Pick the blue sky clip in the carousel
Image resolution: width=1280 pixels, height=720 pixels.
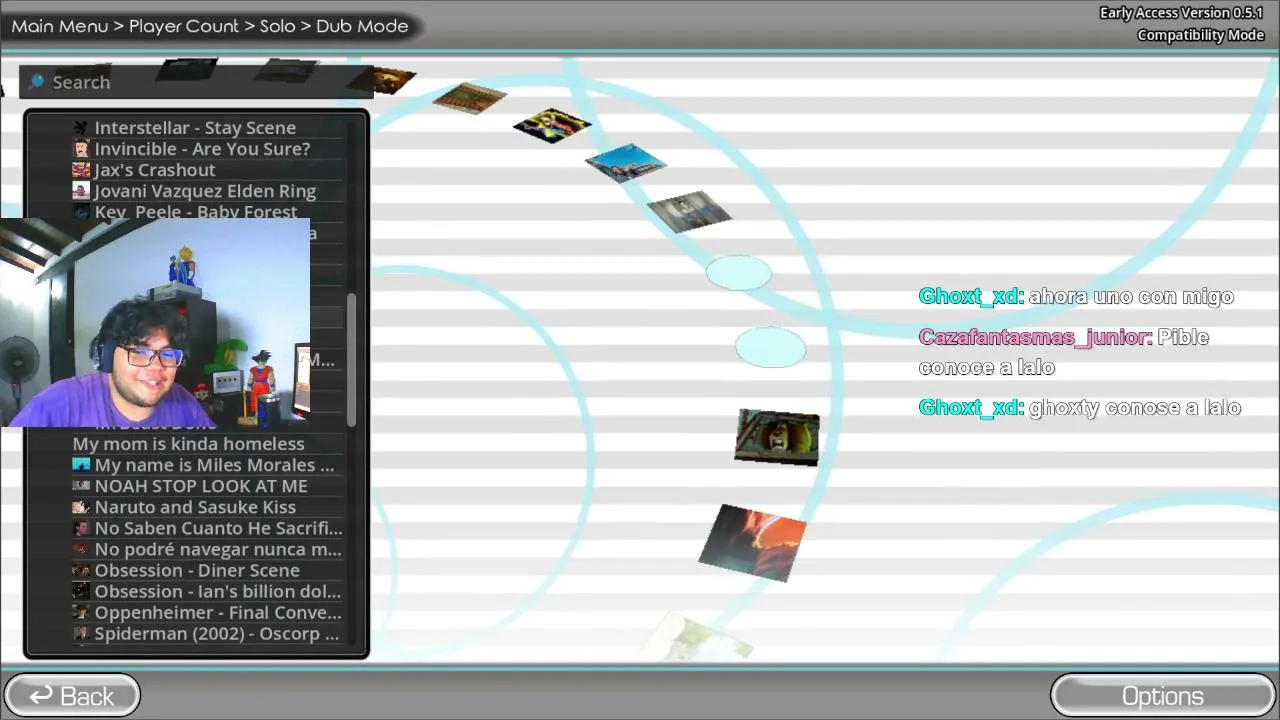tap(626, 163)
